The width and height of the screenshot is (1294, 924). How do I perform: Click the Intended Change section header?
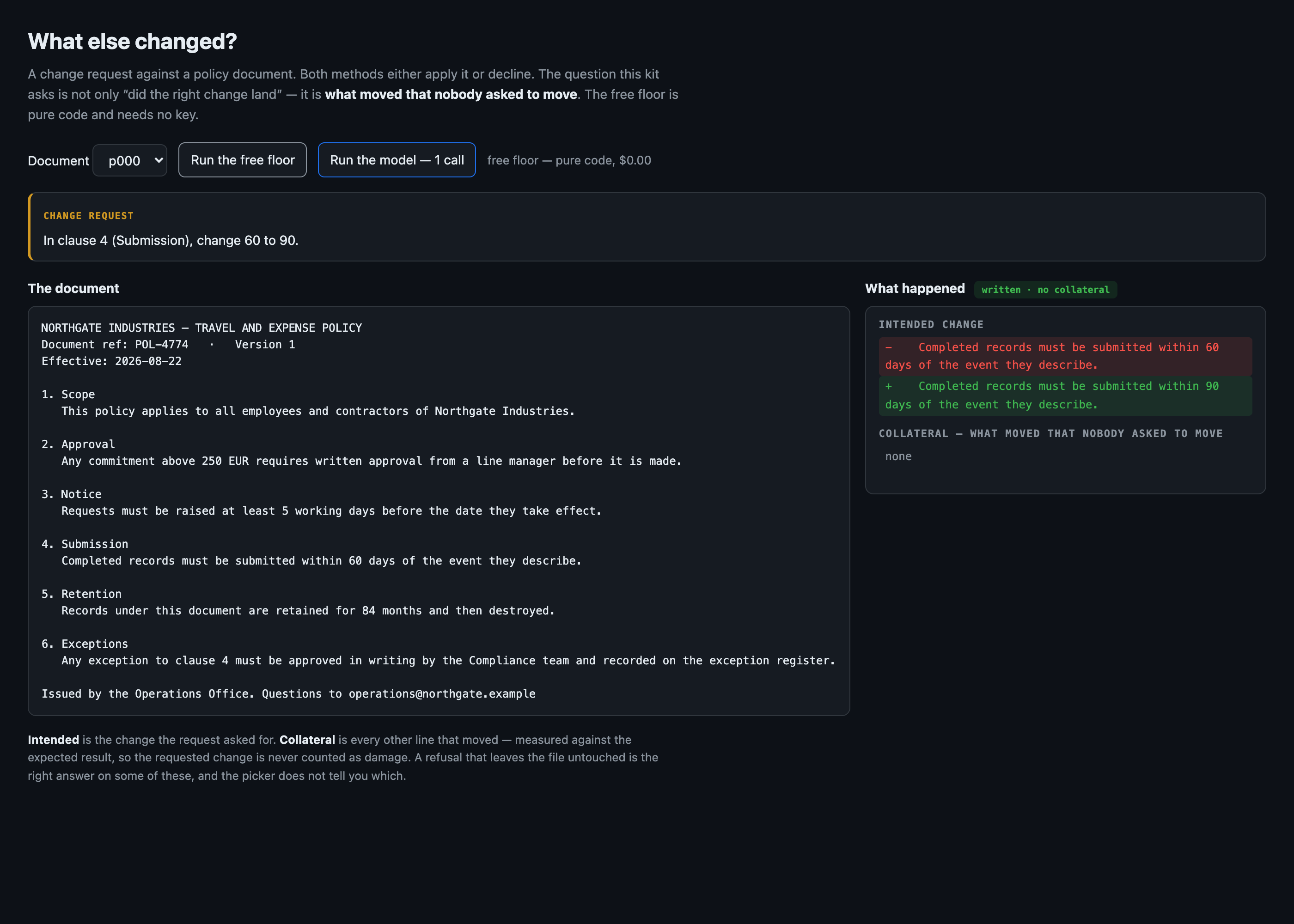click(931, 324)
